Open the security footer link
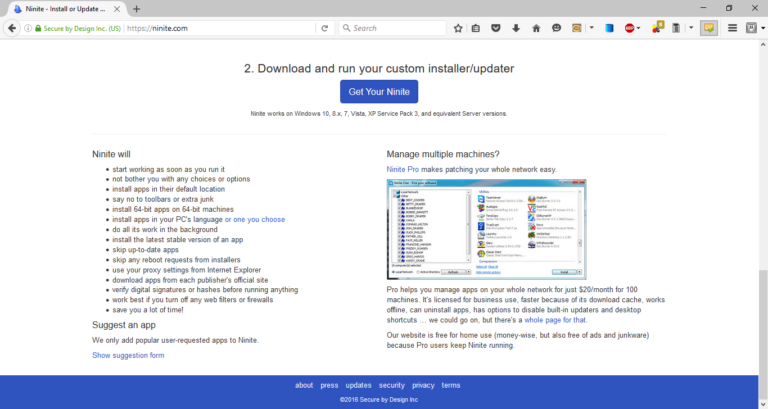This screenshot has width=768, height=409. 392,385
